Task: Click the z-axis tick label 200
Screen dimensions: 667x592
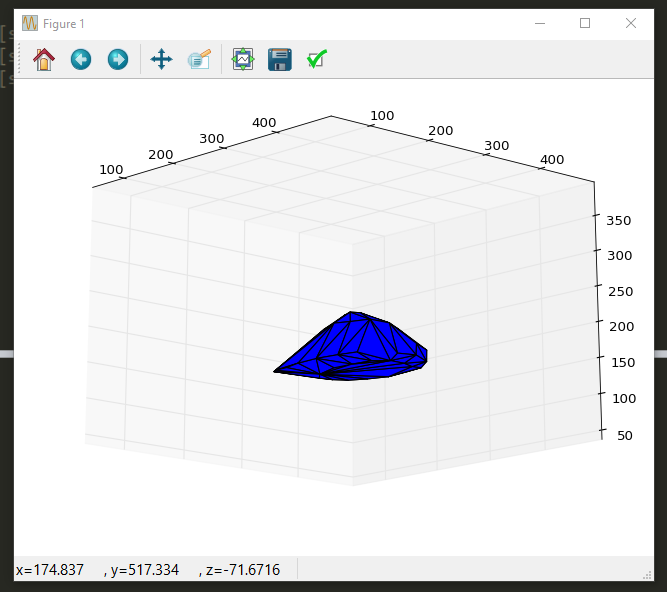Action: pos(621,327)
